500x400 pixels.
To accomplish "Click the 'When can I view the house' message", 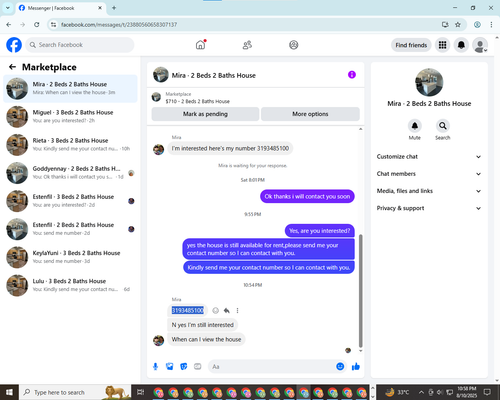I will click(x=206, y=339).
